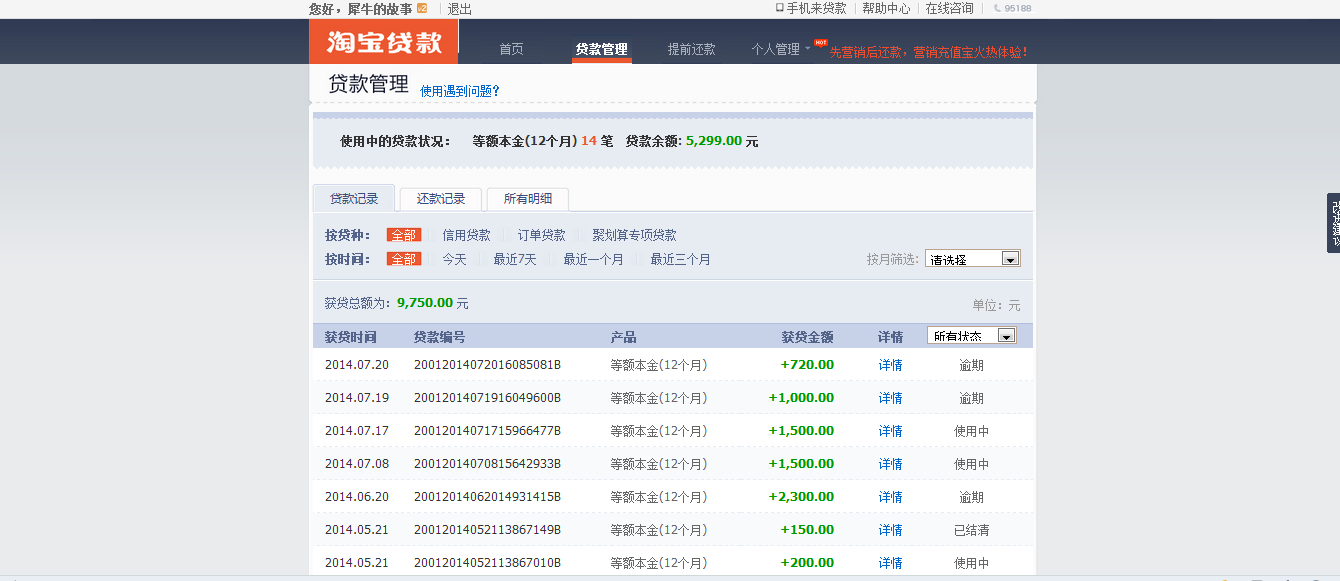1340x581 pixels.
Task: Click the V2 badge beside the username
Action: click(422, 8)
